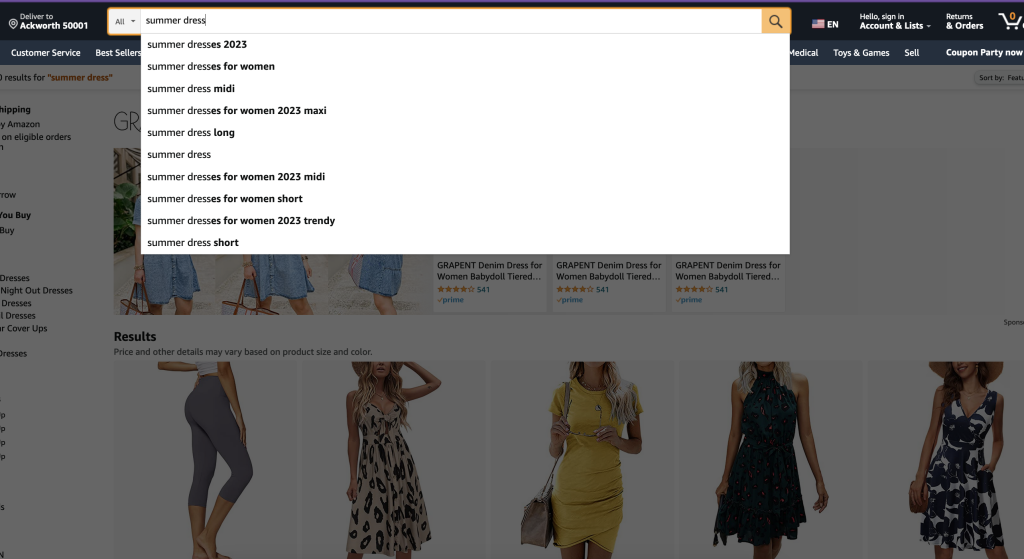Expand Account & Lists dropdown
1024x559 pixels.
[895, 21]
